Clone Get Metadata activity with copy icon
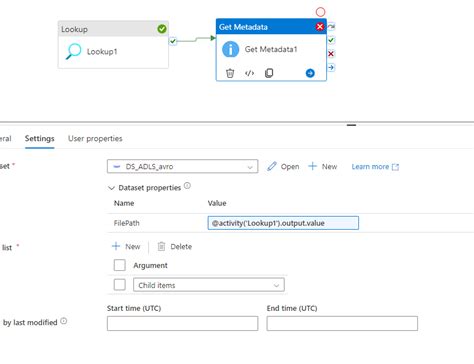The image size is (474, 364). tap(269, 73)
